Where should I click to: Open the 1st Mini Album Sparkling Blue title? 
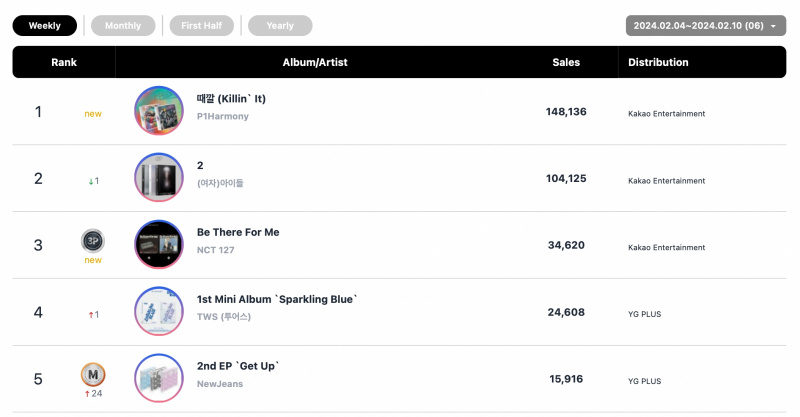277,299
